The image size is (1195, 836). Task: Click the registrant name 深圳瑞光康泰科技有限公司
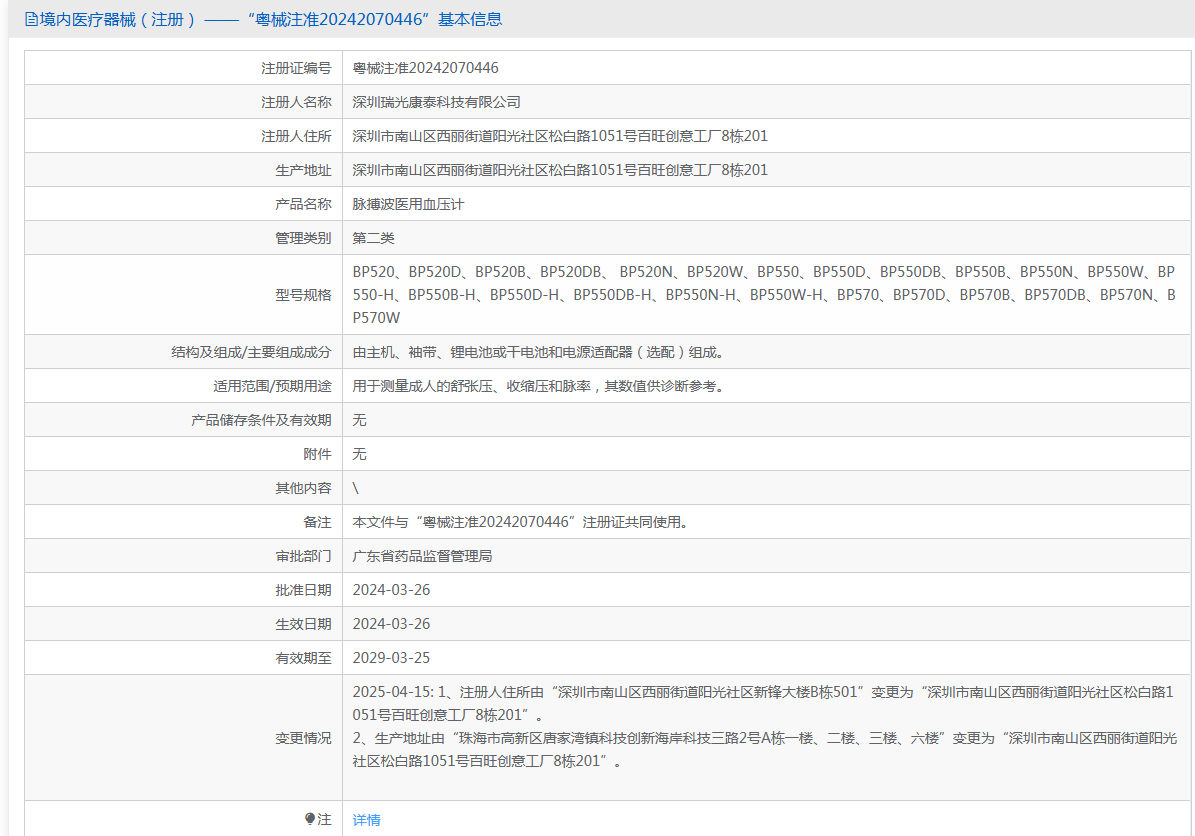click(436, 102)
